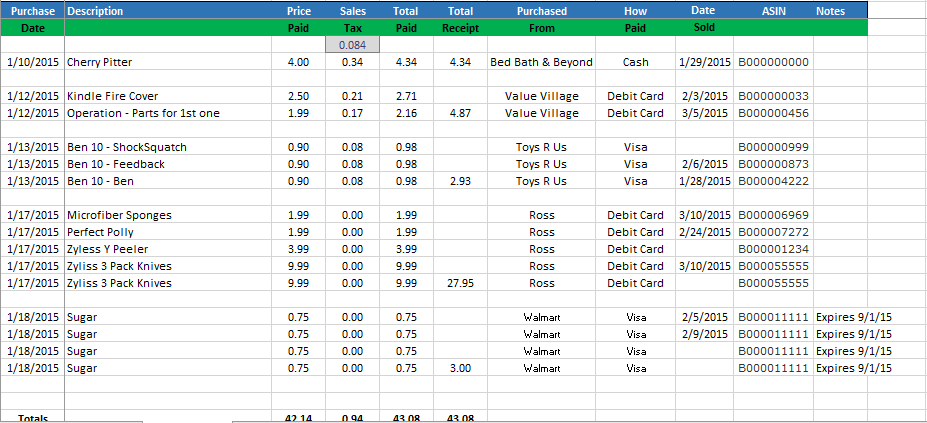Viewport: 927px width, 423px height.
Task: Select the 0.17 row's 1.99 price
Action: click(x=299, y=113)
